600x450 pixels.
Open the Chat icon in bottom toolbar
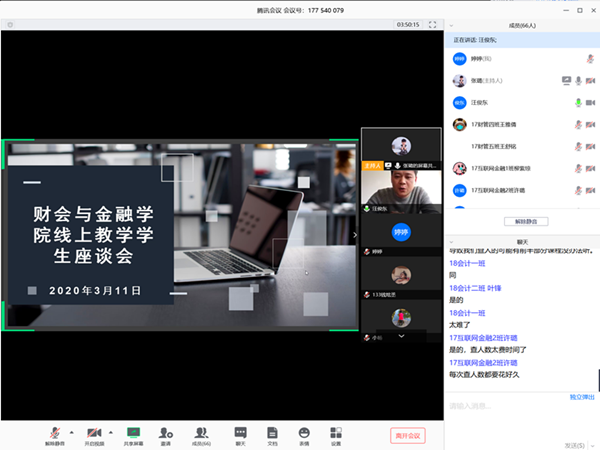[x=240, y=432]
